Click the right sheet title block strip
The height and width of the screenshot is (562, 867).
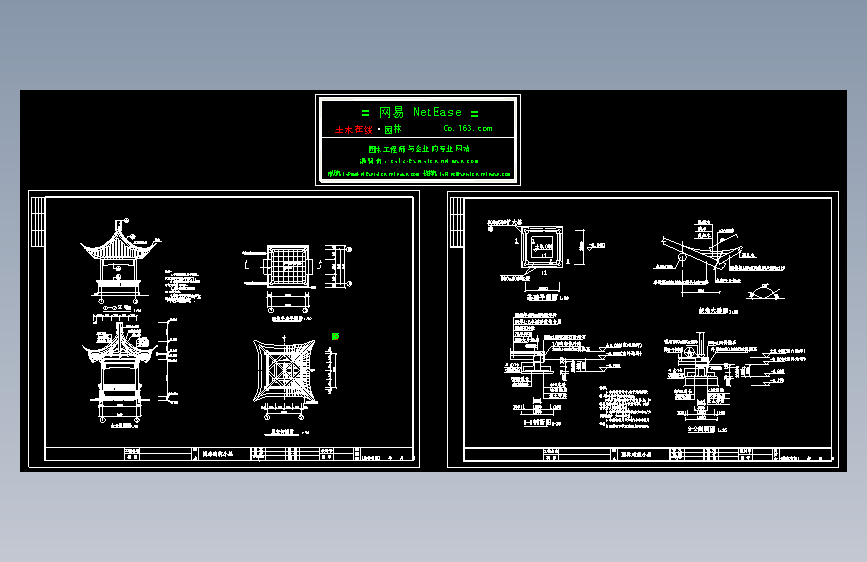click(648, 454)
